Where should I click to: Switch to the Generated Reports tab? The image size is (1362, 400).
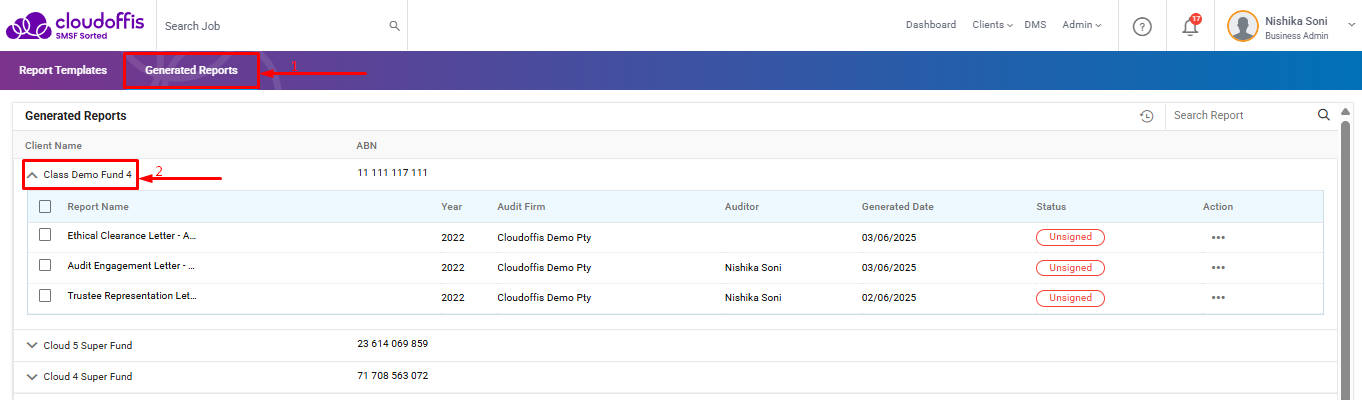tap(191, 71)
